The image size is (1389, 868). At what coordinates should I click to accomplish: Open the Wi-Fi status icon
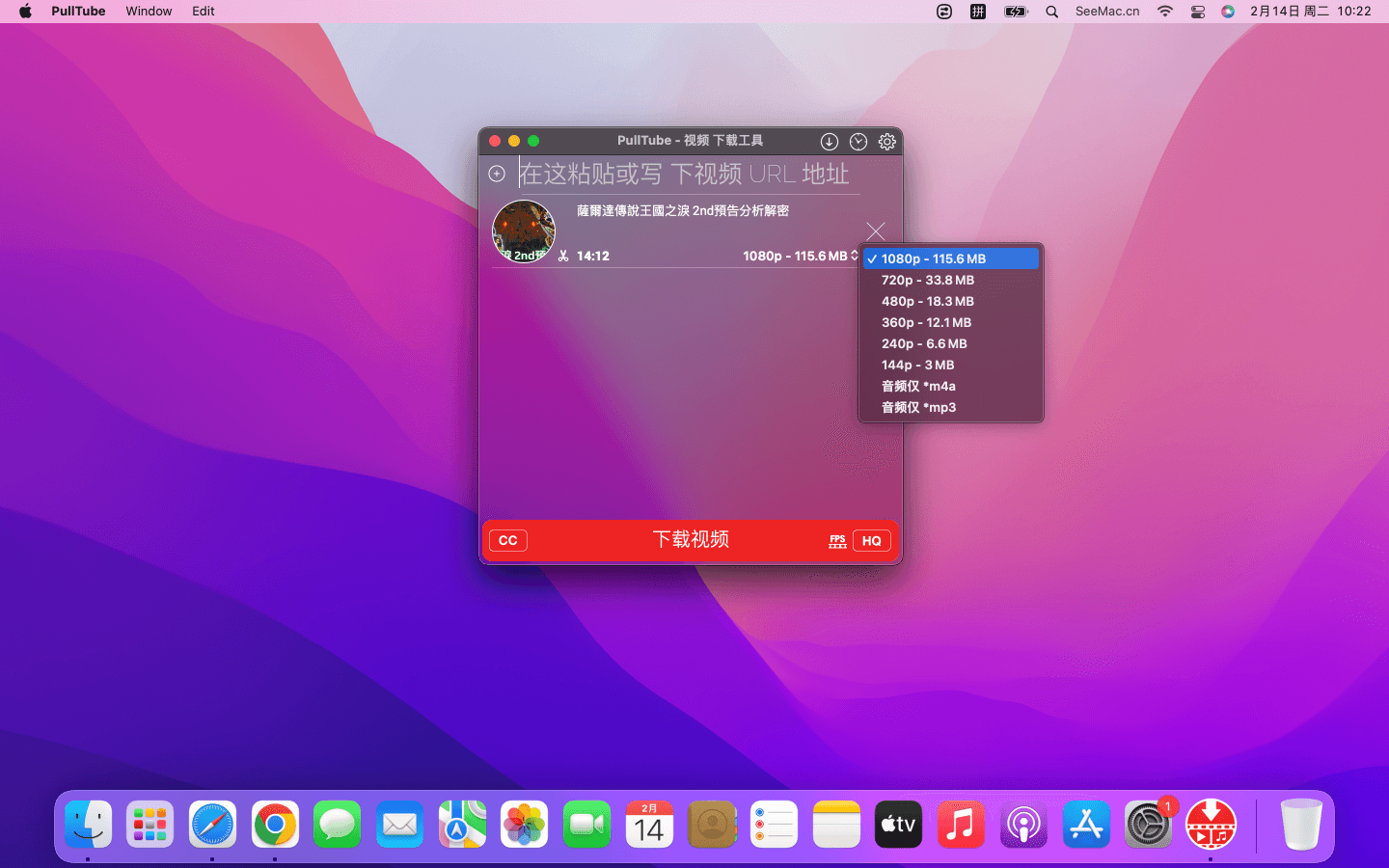[1165, 12]
